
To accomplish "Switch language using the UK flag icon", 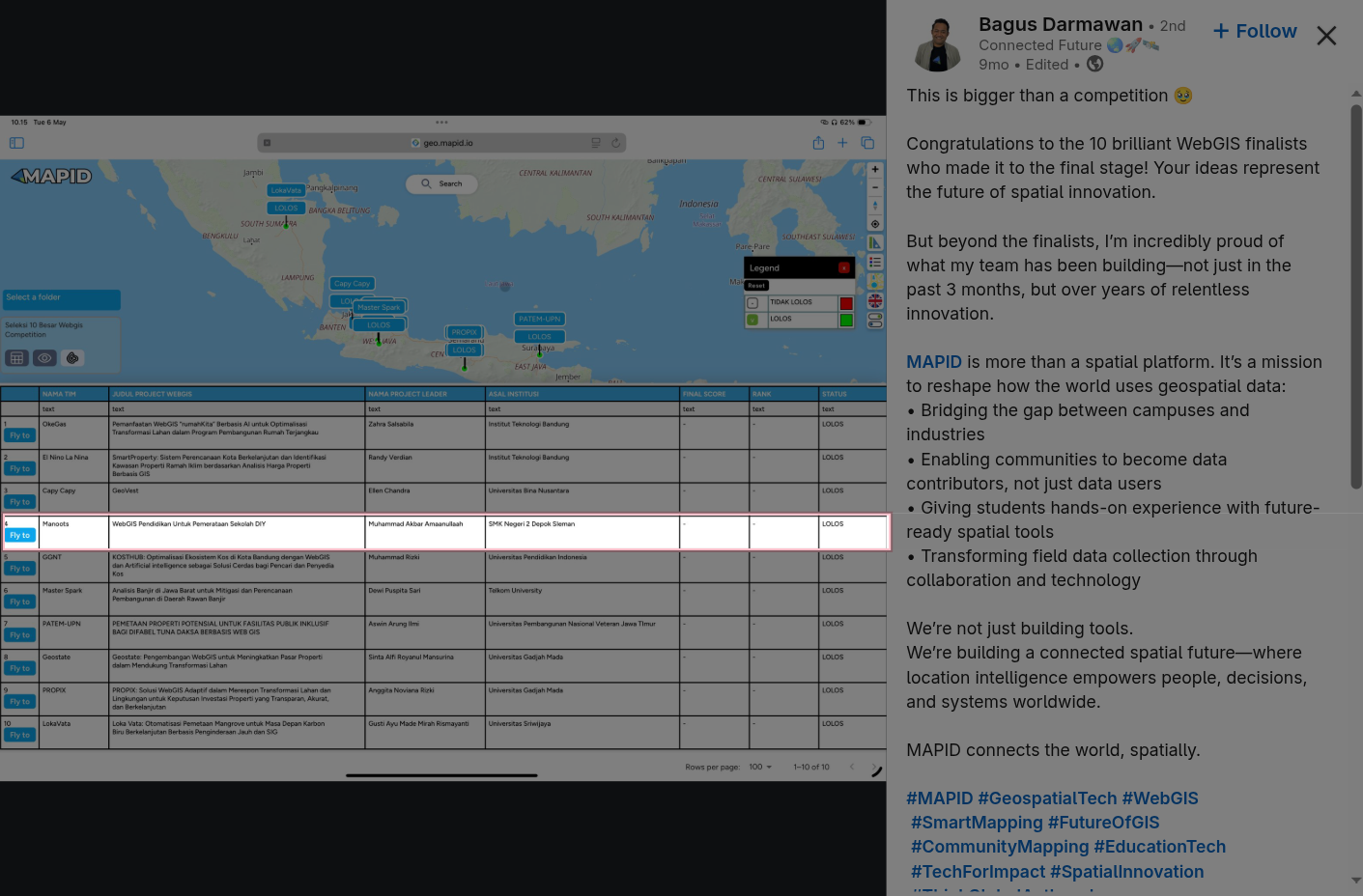I will click(875, 301).
